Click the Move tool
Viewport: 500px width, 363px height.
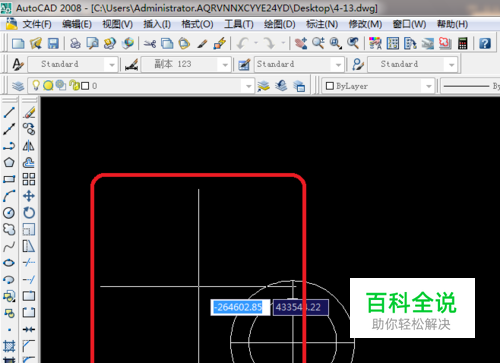tap(29, 196)
